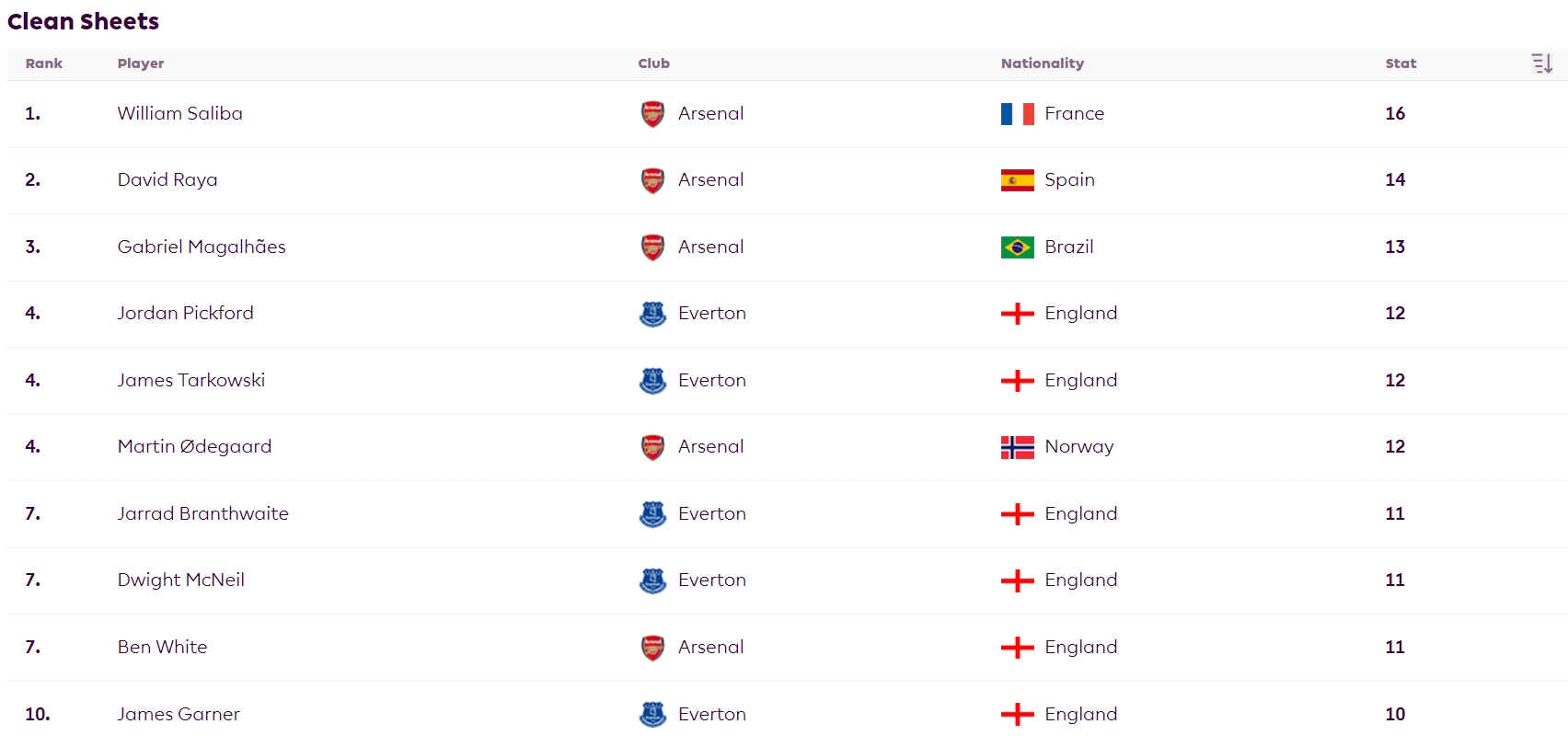This screenshot has height=747, width=1568.
Task: Click the Spain flag icon
Action: (1017, 180)
